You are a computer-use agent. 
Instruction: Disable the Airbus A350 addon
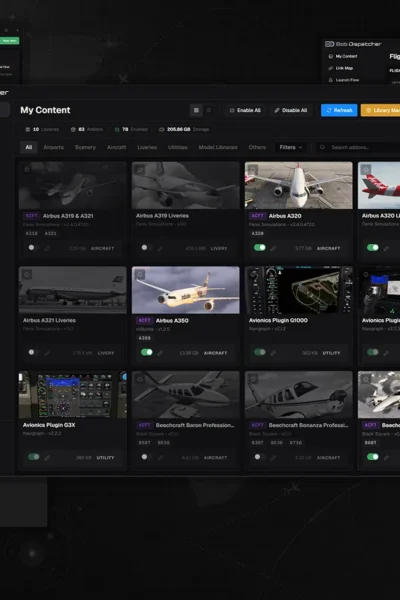[147, 352]
